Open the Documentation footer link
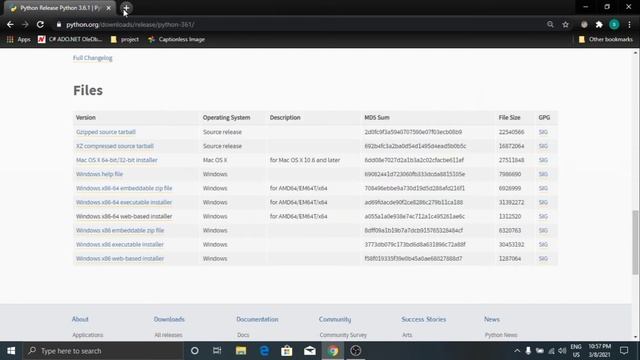640x360 pixels. pyautogui.click(x=257, y=319)
